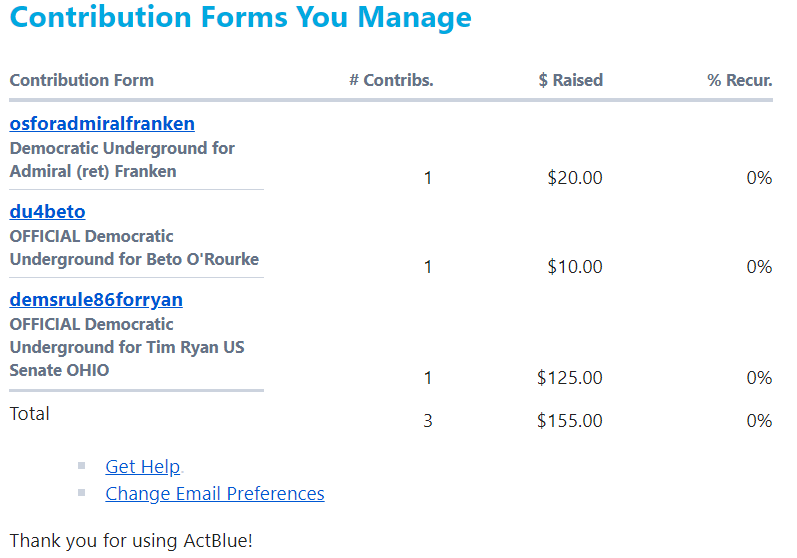The height and width of the screenshot is (558, 797).
Task: Open Change Email Preferences link
Action: point(215,494)
